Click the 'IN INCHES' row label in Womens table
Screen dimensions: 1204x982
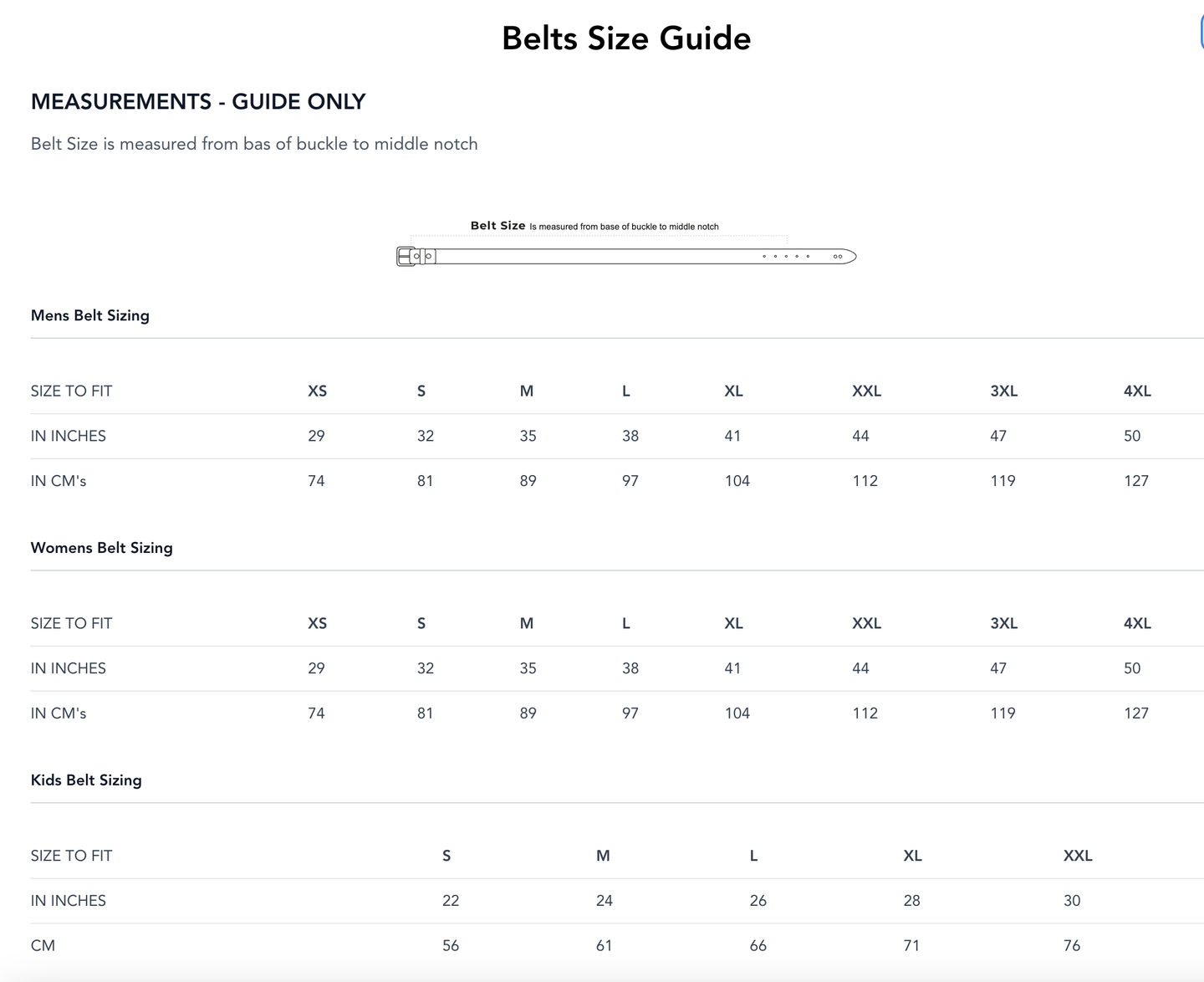69,668
